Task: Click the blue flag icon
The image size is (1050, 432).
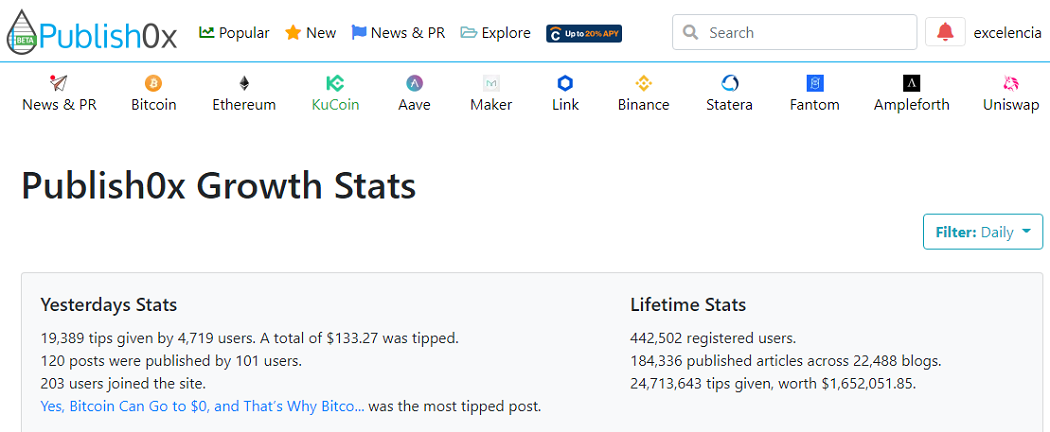Action: tap(359, 33)
